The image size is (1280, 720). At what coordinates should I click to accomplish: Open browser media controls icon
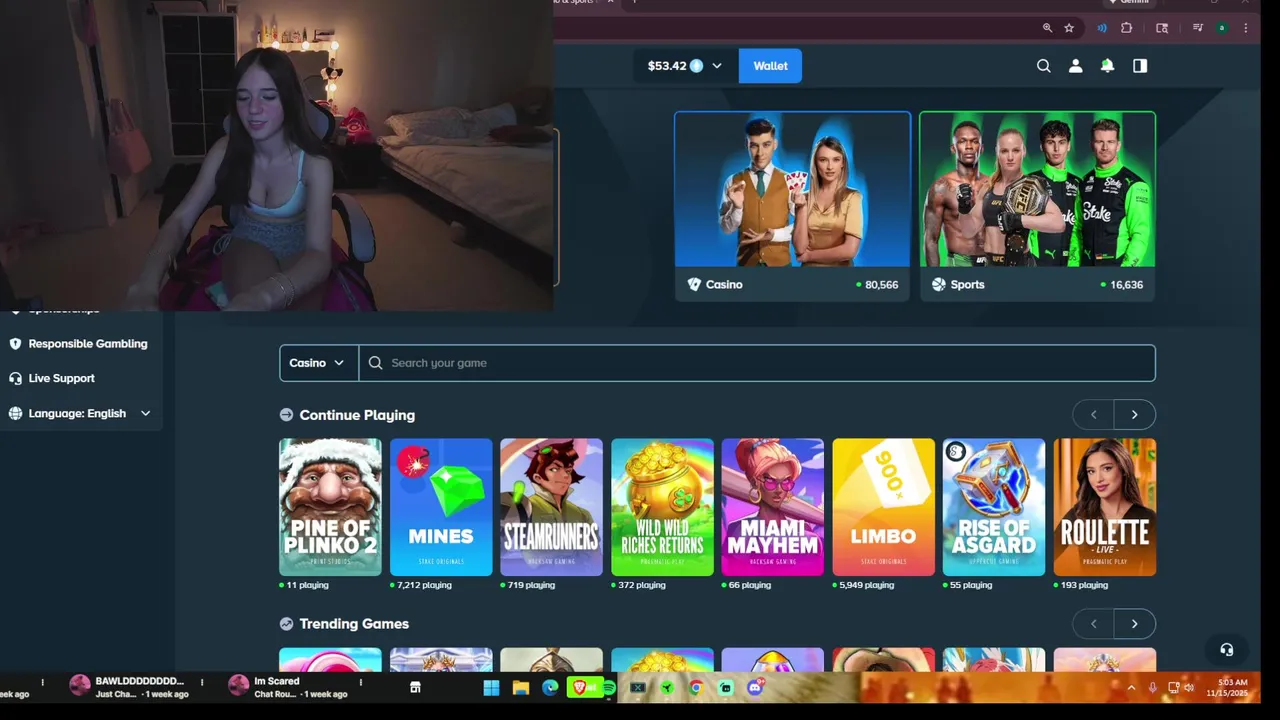coord(1197,28)
